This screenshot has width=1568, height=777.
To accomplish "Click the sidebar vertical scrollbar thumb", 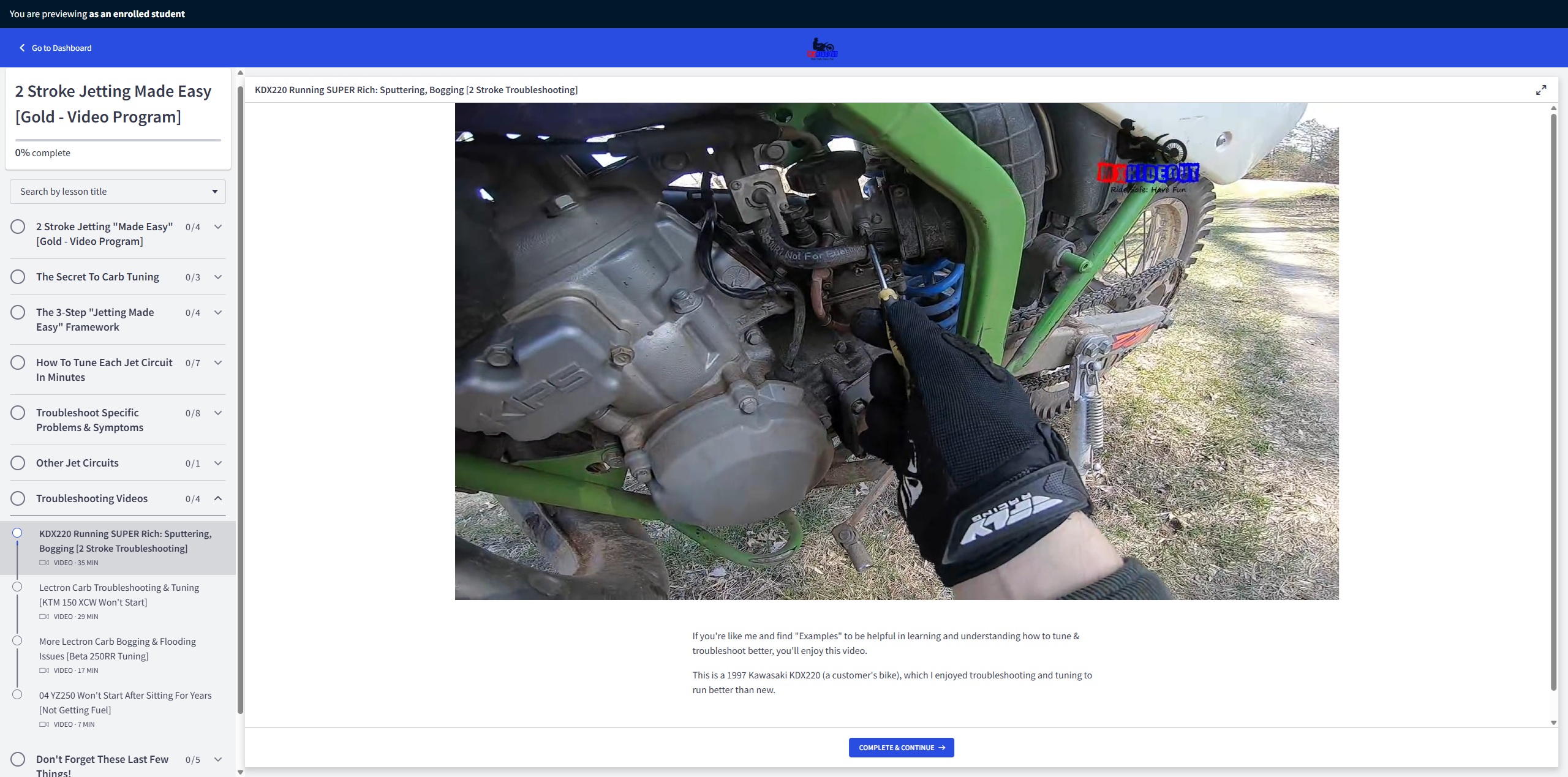I will pyautogui.click(x=240, y=399).
